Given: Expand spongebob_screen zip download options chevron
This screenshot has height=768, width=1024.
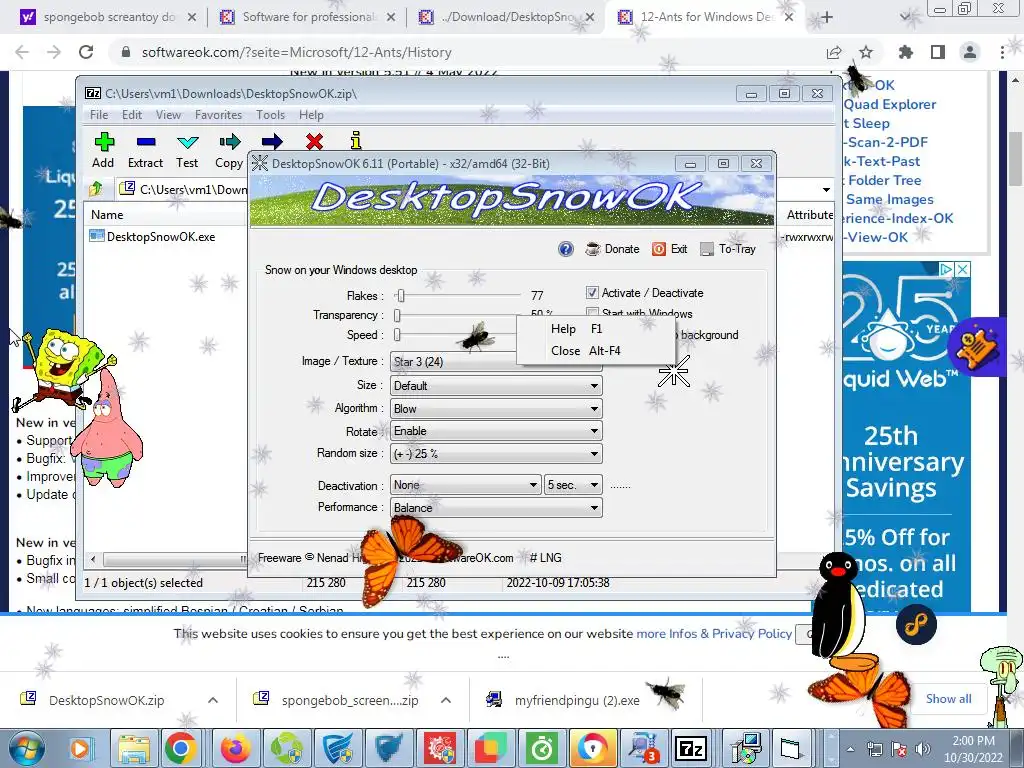Looking at the screenshot, I should coord(445,700).
